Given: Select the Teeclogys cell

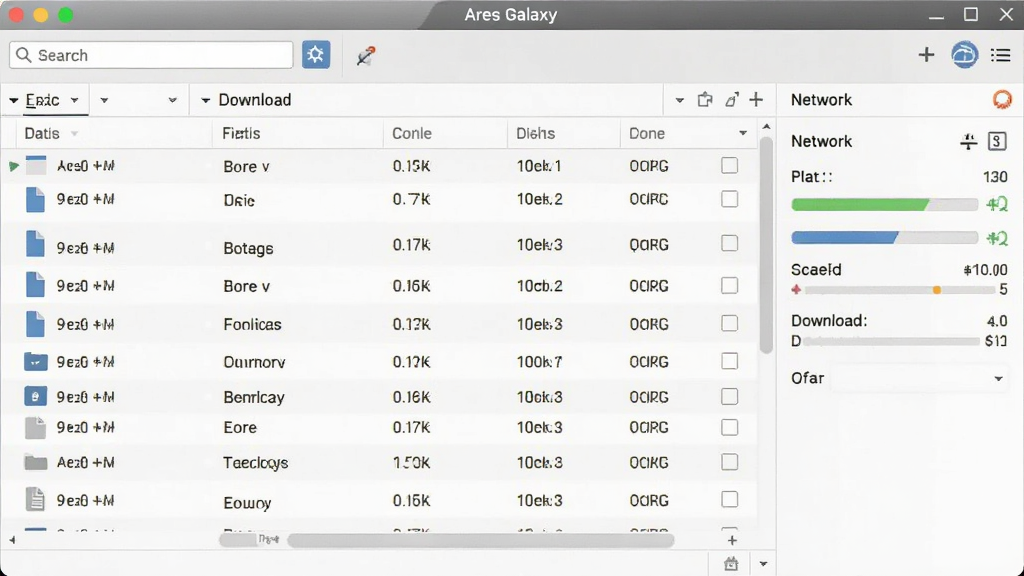Looking at the screenshot, I should pyautogui.click(x=255, y=462).
